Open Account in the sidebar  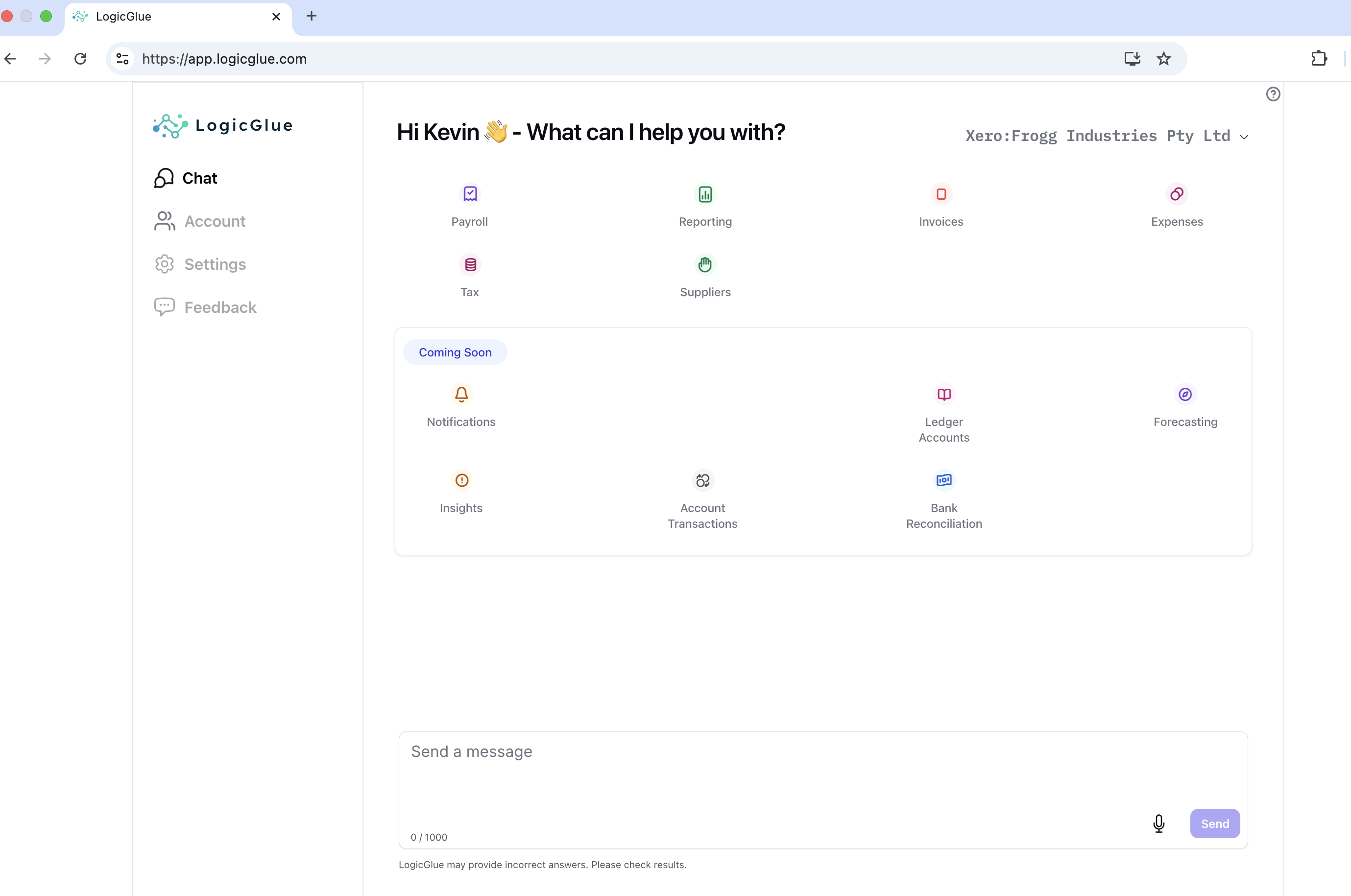199,221
